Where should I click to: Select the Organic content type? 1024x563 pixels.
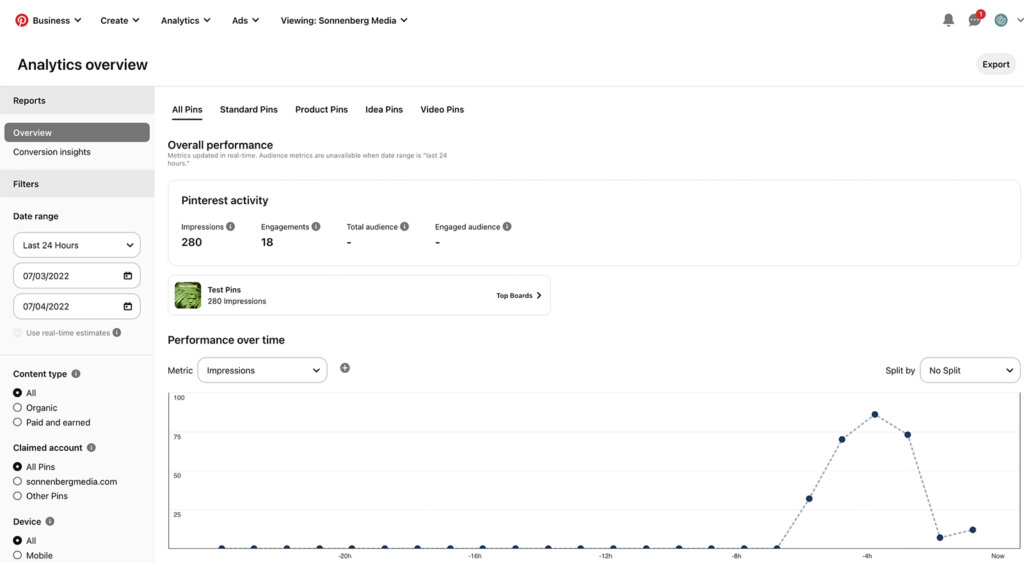(x=18, y=408)
